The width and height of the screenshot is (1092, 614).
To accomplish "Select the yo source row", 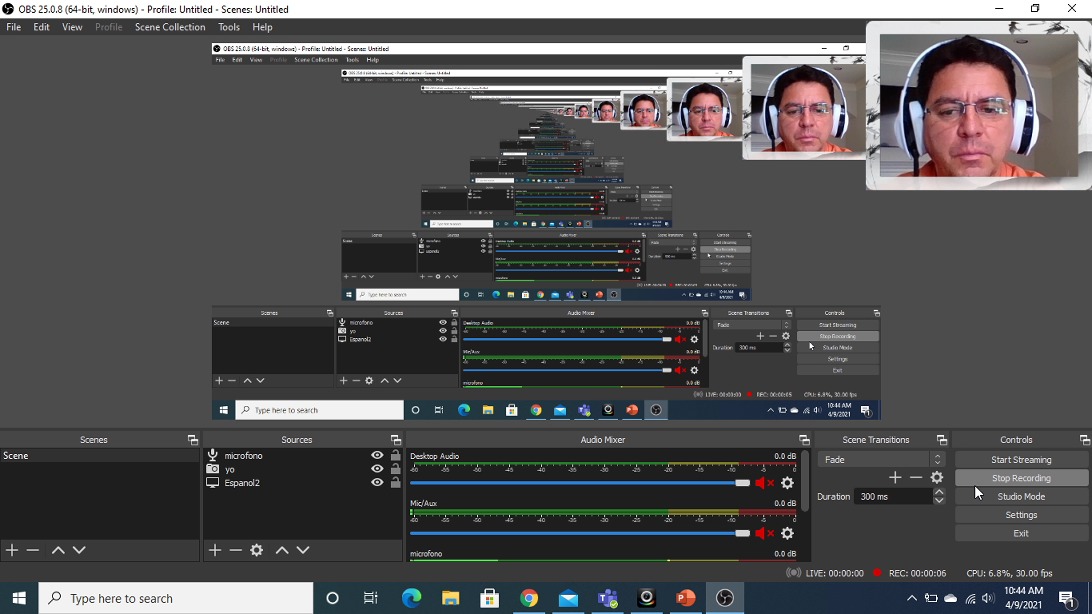I will coord(303,469).
